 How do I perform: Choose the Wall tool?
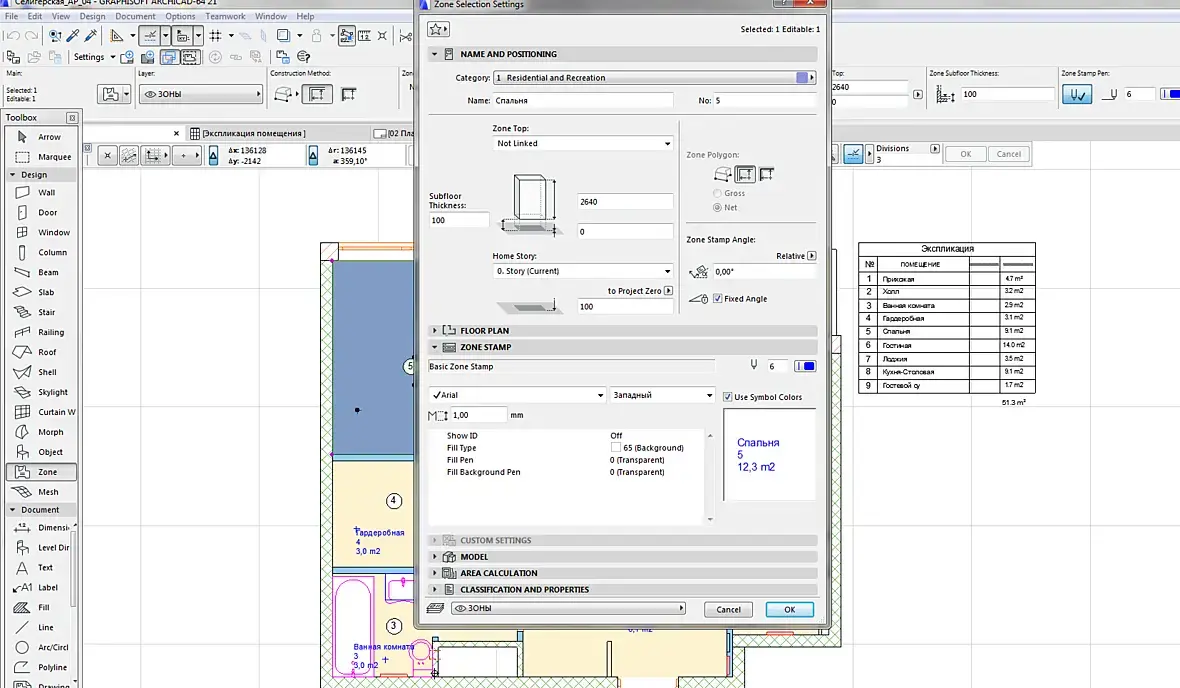click(41, 193)
